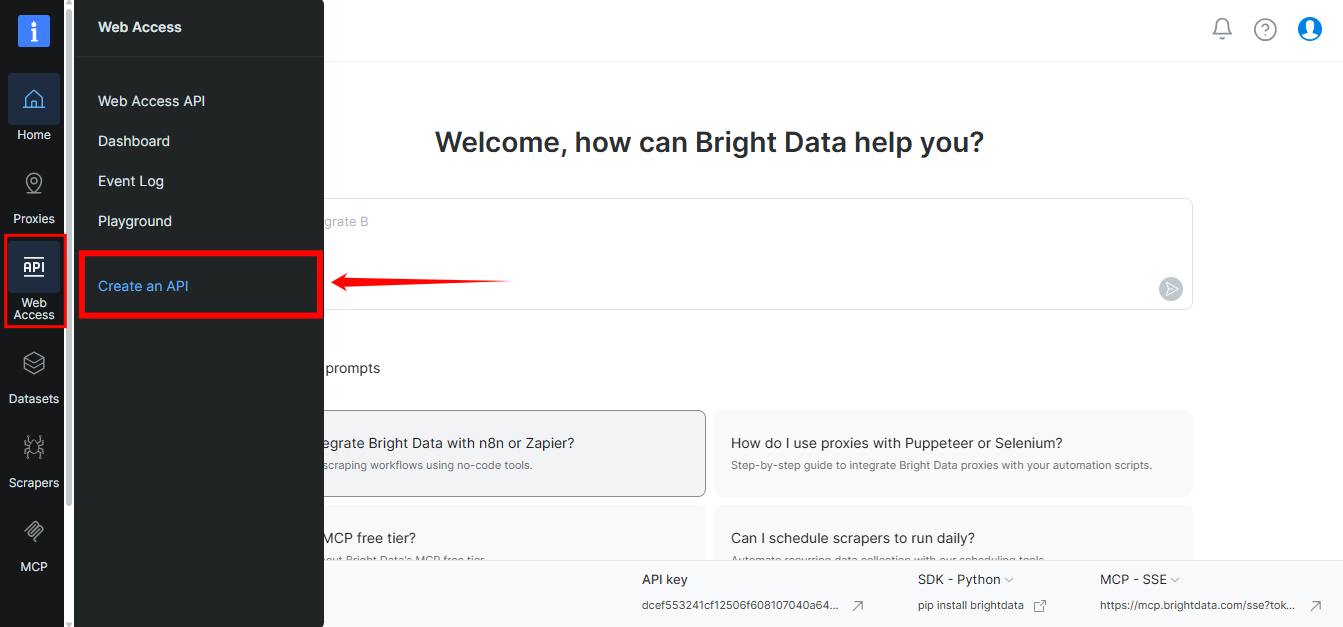Open the Playground menu item
The image size is (1343, 627).
tap(134, 221)
